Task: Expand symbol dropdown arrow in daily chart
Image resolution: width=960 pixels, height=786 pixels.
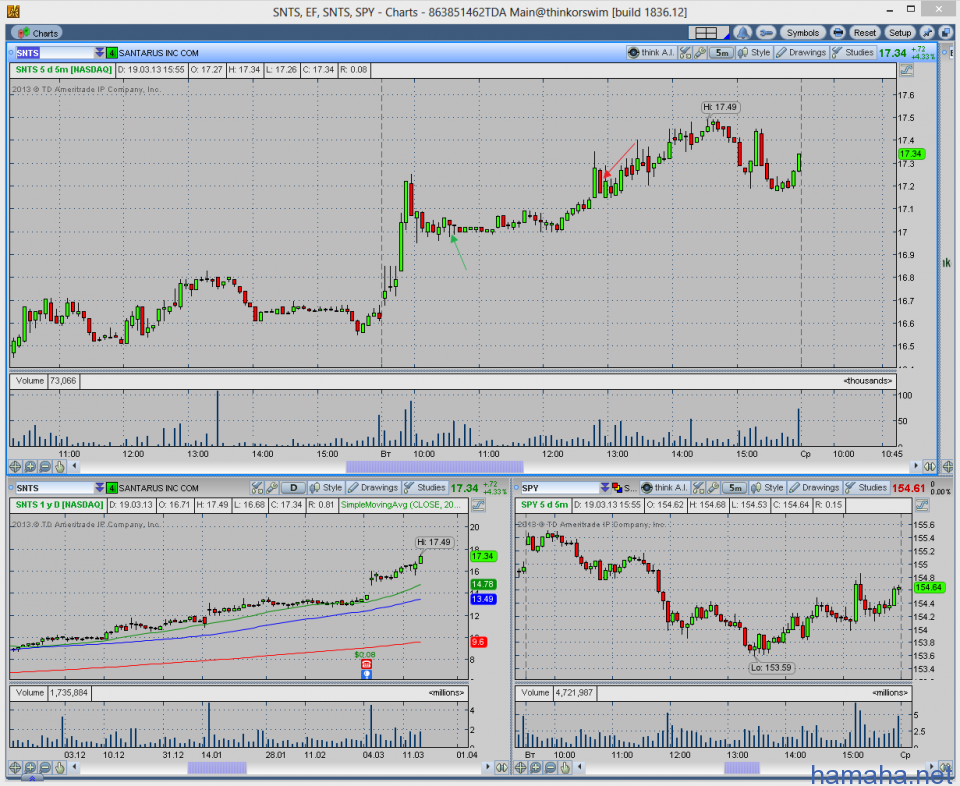Action: 99,488
